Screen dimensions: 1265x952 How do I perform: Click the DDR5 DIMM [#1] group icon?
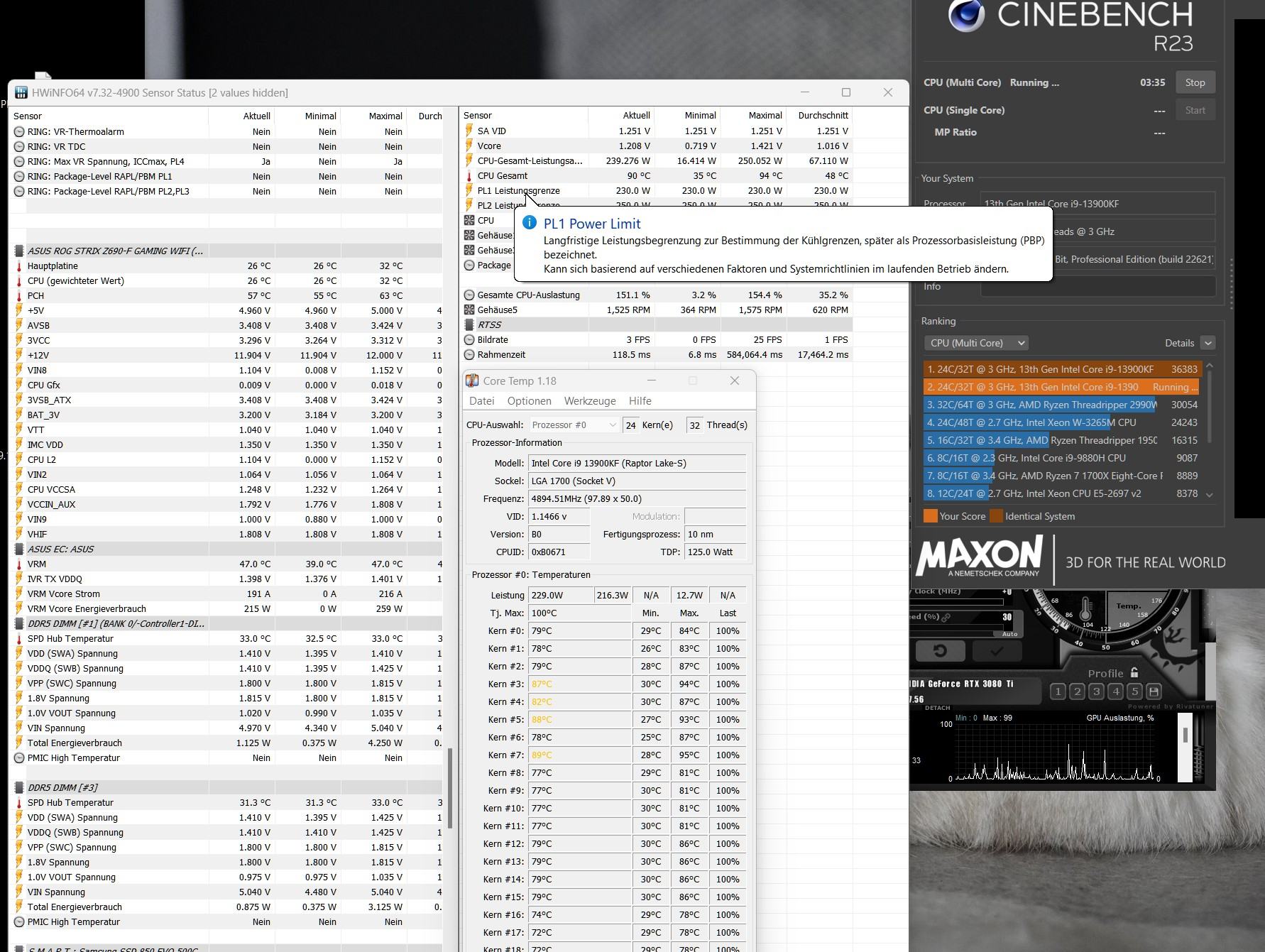pyautogui.click(x=19, y=623)
